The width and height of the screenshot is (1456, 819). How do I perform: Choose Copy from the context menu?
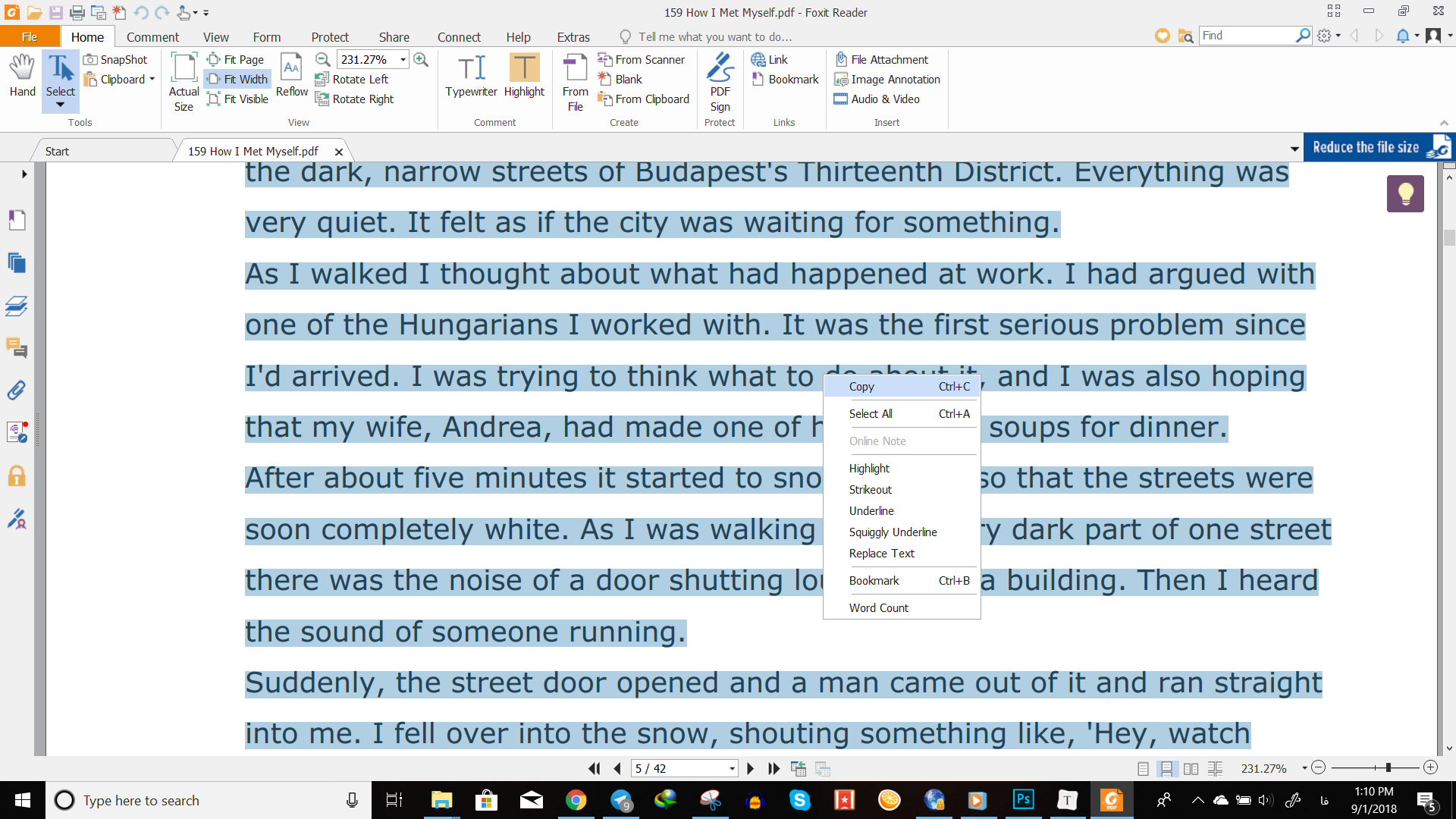pos(902,387)
